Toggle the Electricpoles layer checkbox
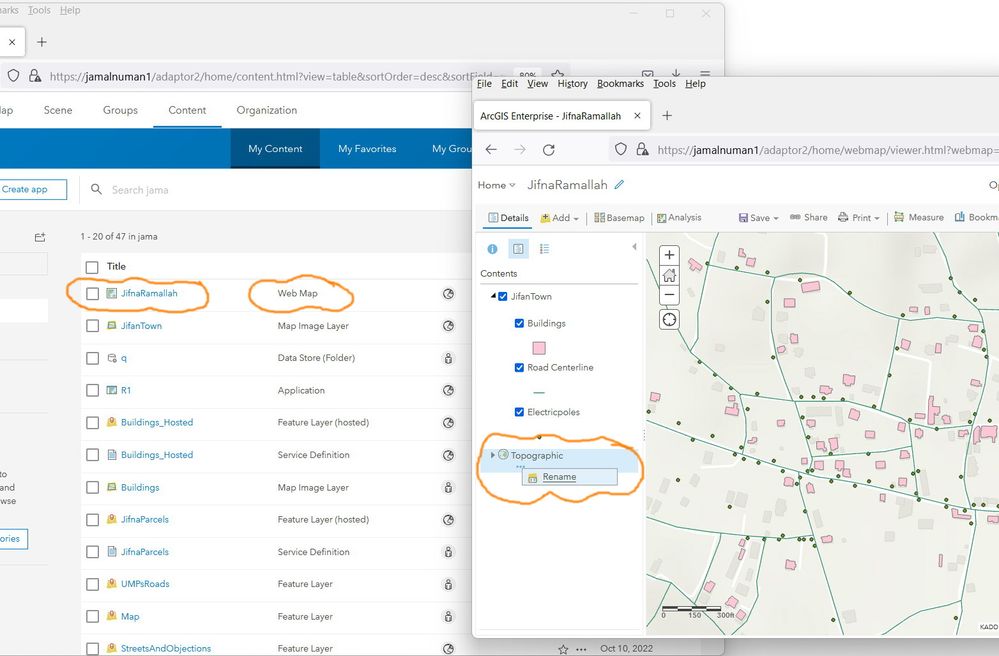 click(x=519, y=412)
